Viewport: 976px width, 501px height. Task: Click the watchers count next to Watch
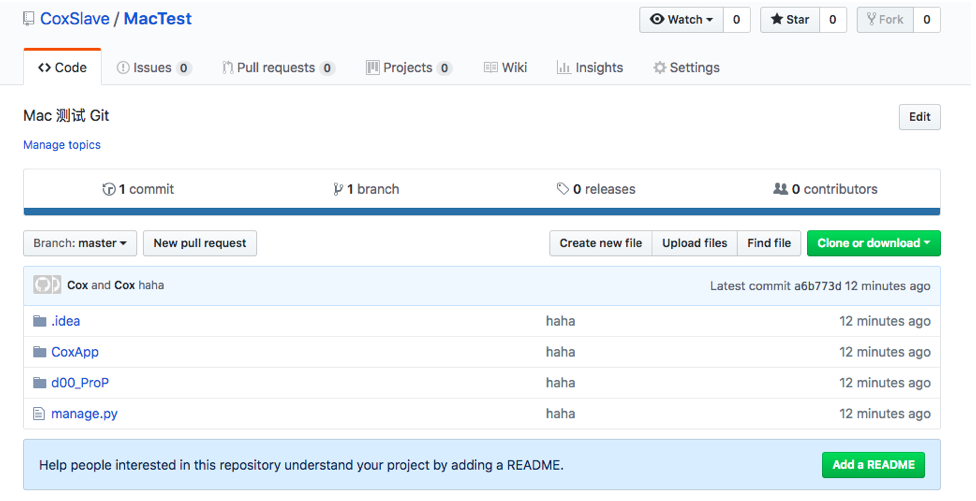736,20
